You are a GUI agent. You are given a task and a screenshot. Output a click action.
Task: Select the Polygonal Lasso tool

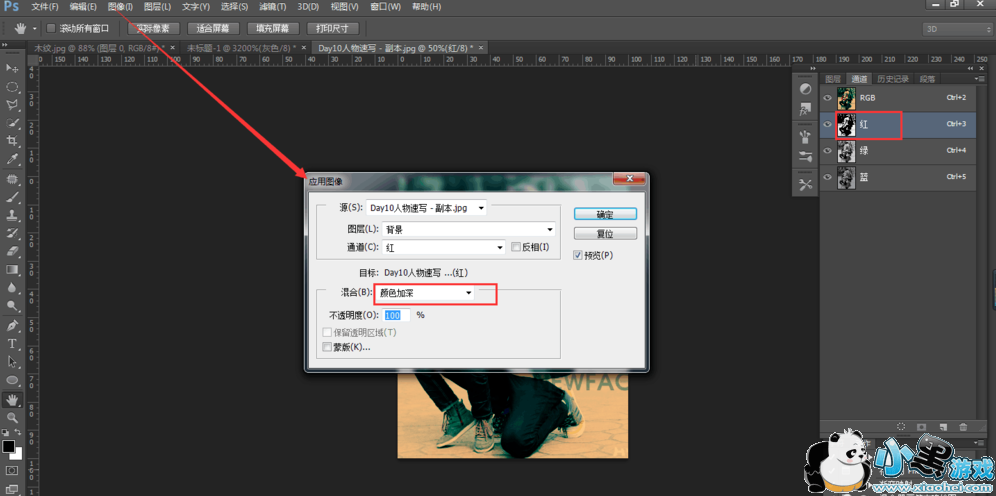12,105
